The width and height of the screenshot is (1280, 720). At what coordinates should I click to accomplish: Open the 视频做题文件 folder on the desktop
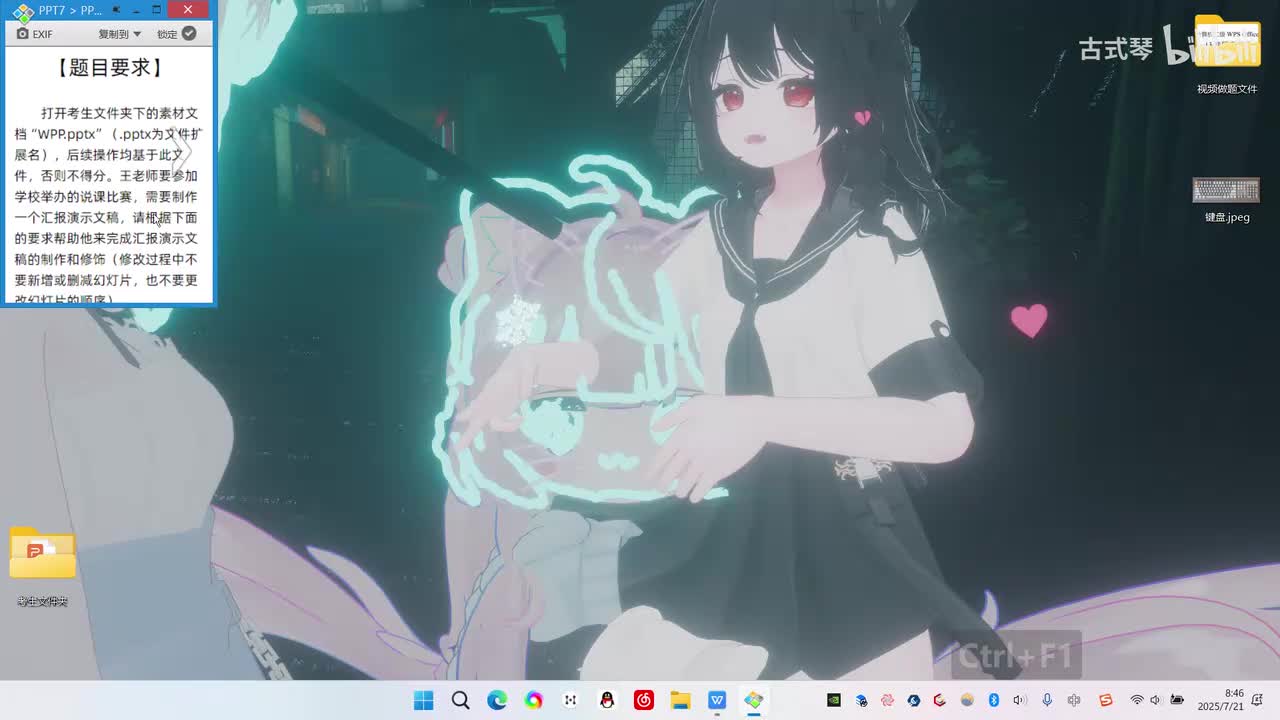pos(1227,55)
